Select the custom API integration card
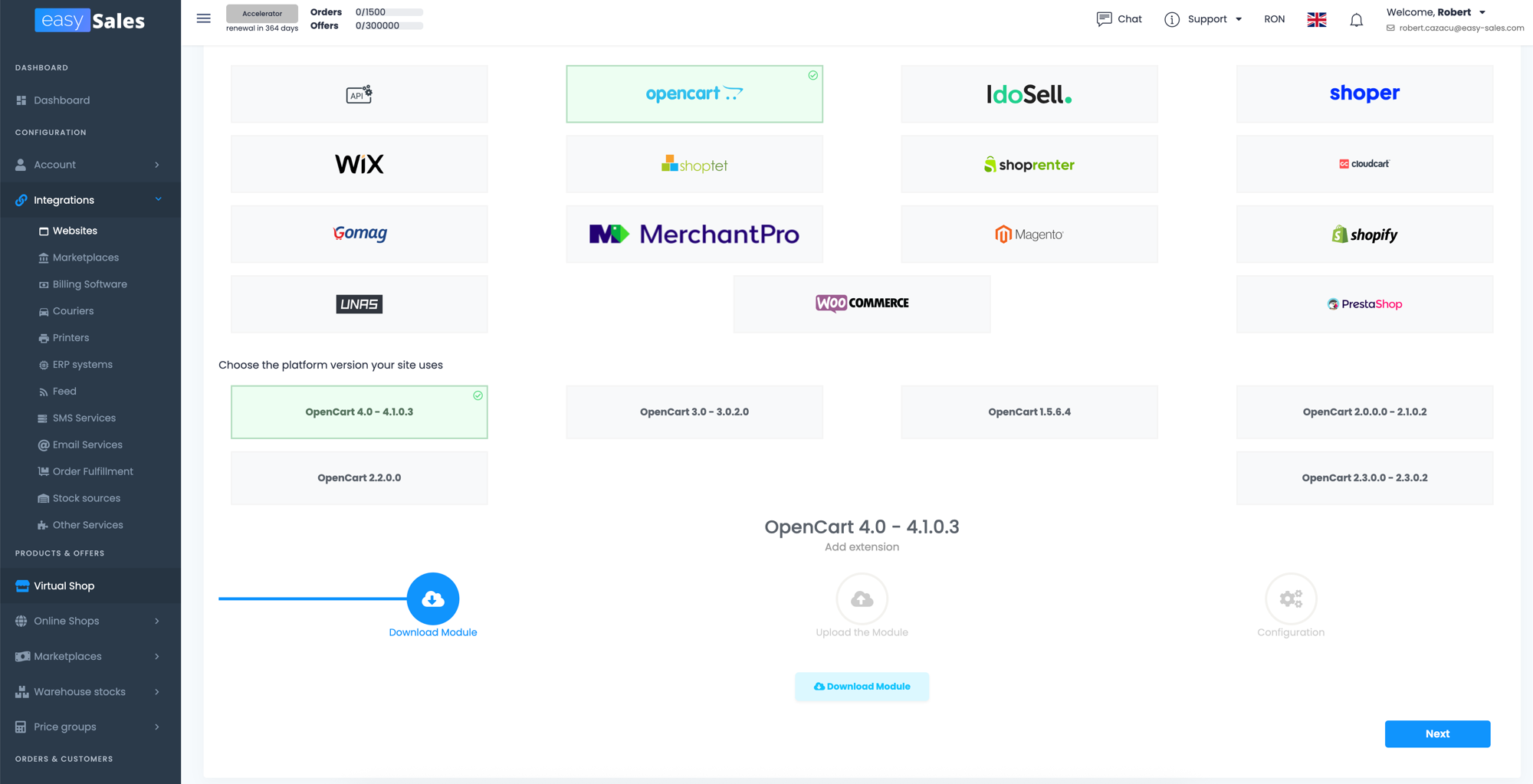The width and height of the screenshot is (1533, 784). (x=359, y=94)
